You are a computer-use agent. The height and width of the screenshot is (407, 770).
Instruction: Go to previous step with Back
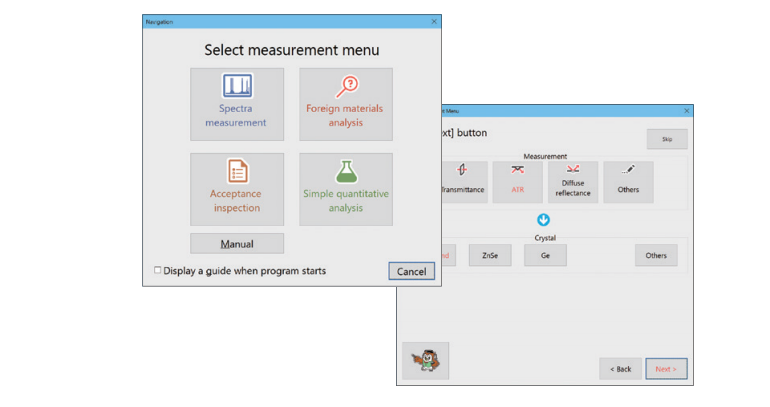620,369
